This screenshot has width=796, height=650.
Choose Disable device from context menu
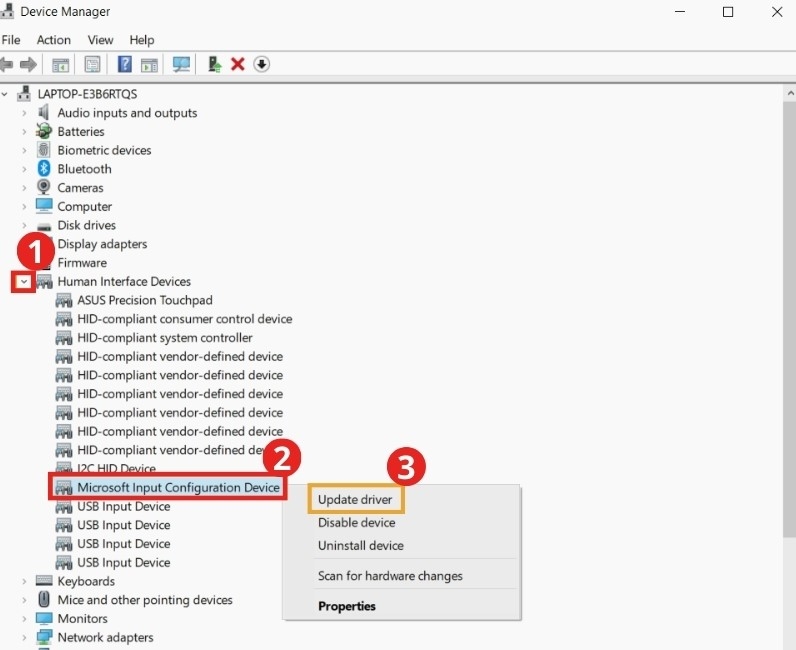[x=356, y=523]
